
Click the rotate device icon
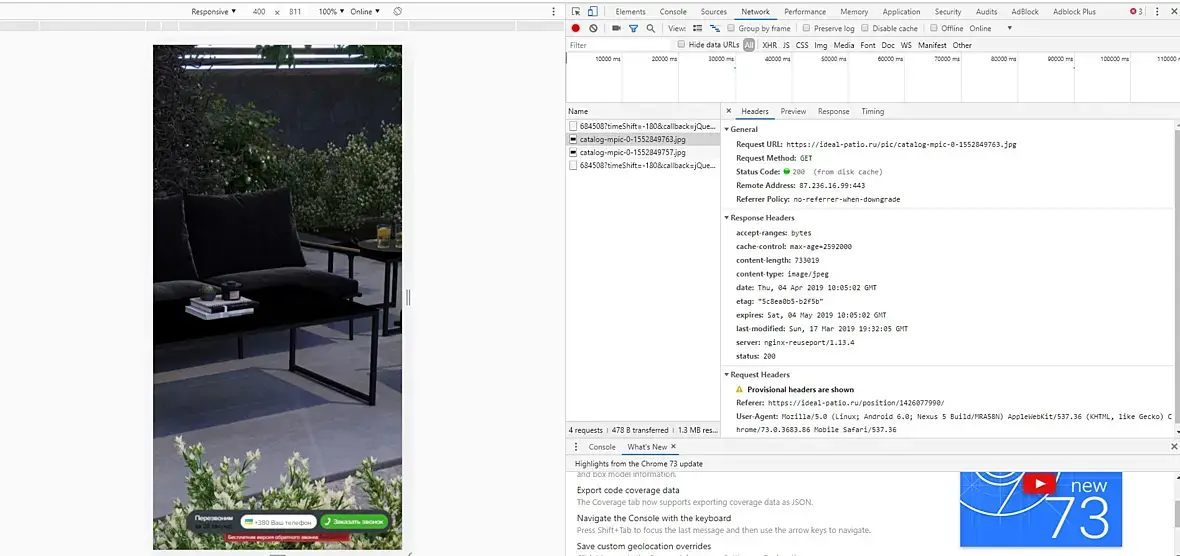tap(397, 11)
